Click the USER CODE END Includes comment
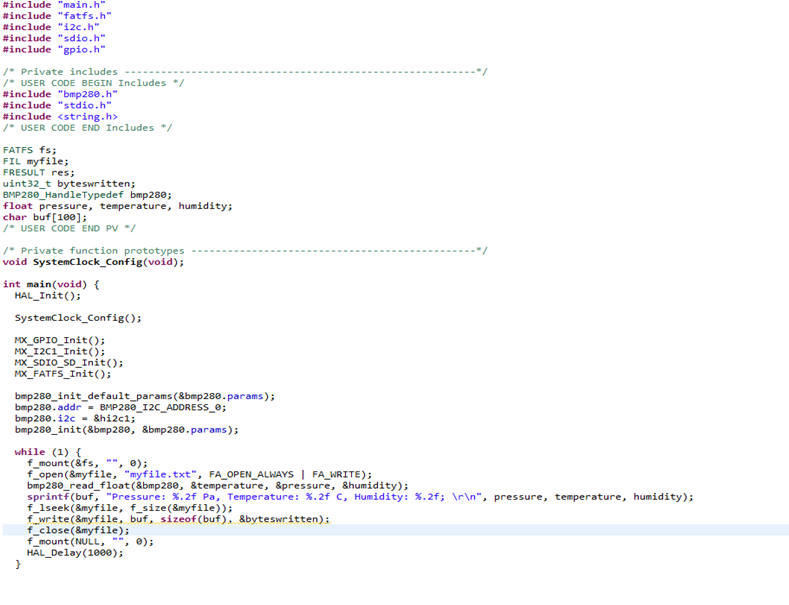The height and width of the screenshot is (605, 789). [88, 127]
